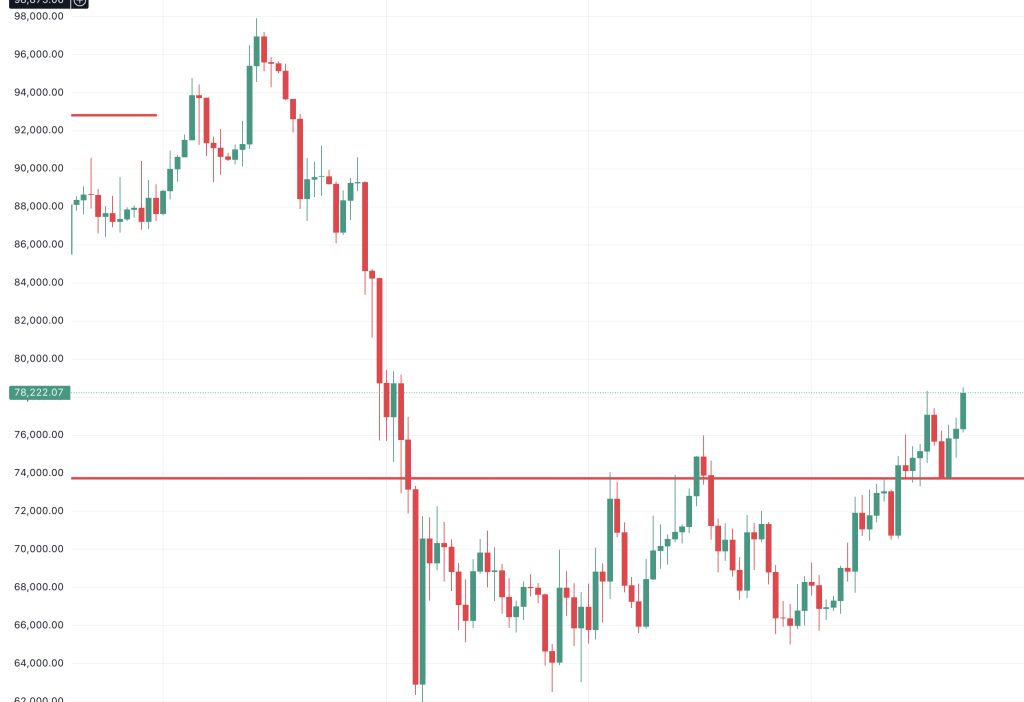Click the highest green candle at the 97,000 peak

pos(257,50)
